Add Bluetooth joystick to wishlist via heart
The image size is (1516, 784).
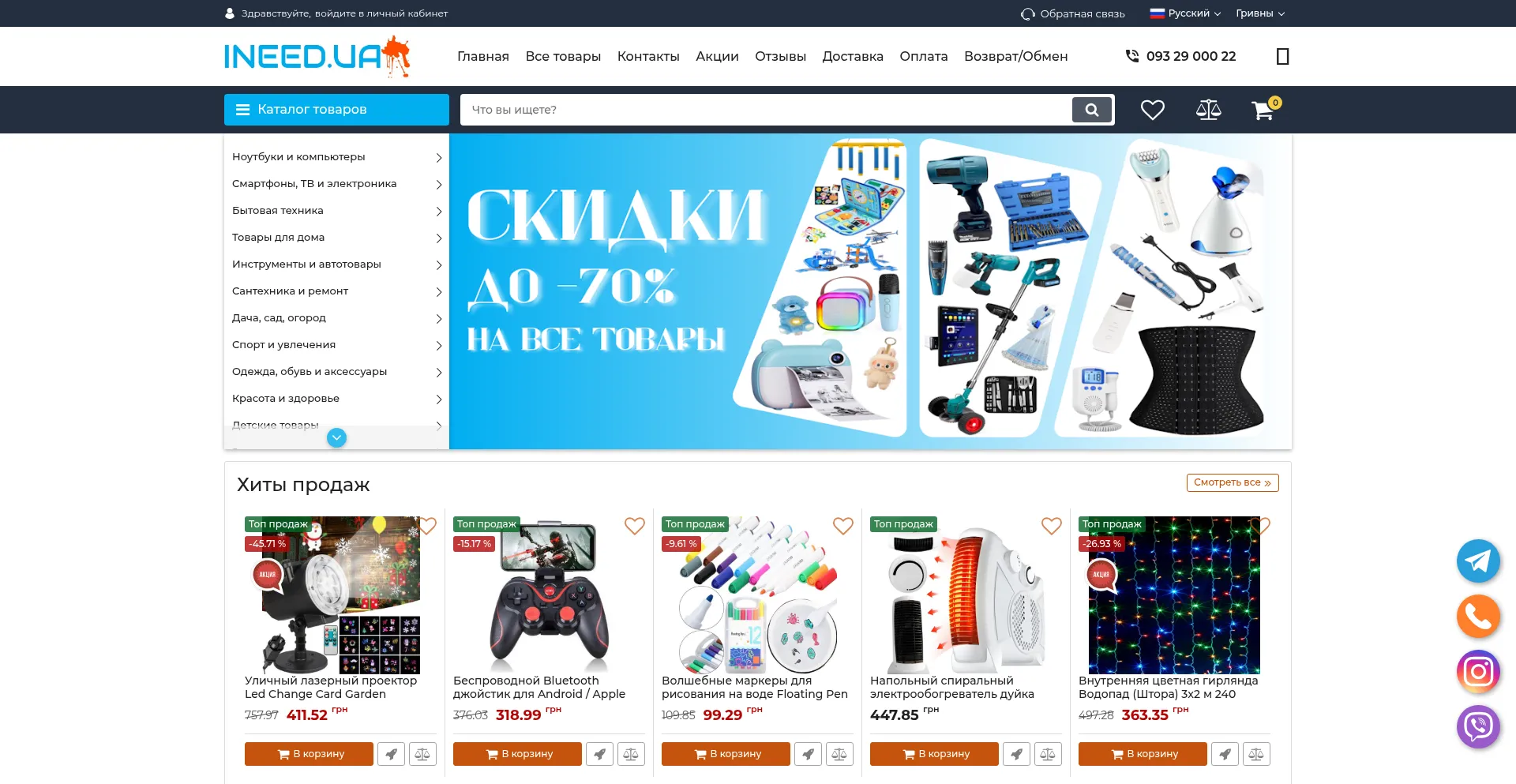[x=635, y=526]
